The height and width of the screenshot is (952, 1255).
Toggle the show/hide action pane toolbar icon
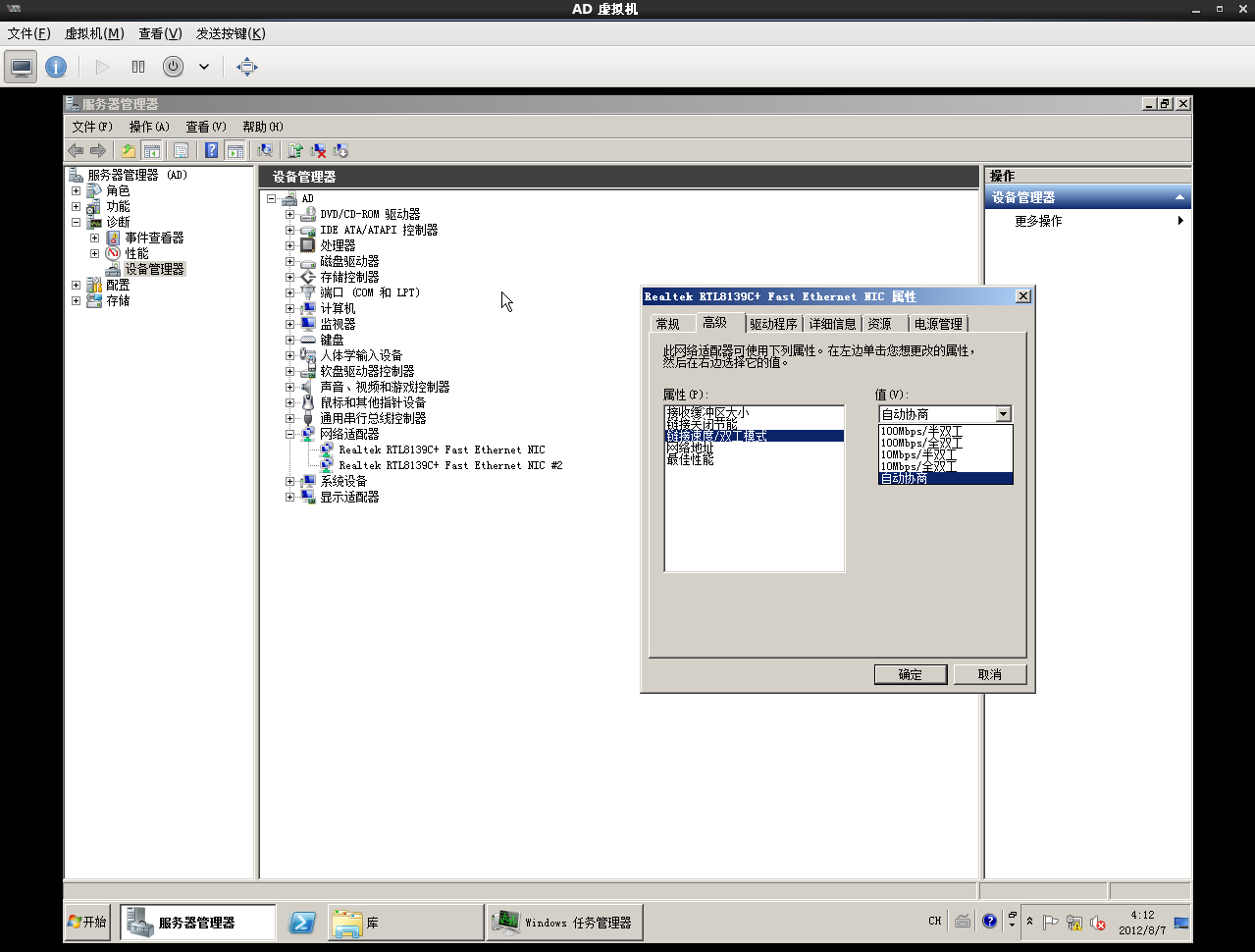pyautogui.click(x=235, y=150)
